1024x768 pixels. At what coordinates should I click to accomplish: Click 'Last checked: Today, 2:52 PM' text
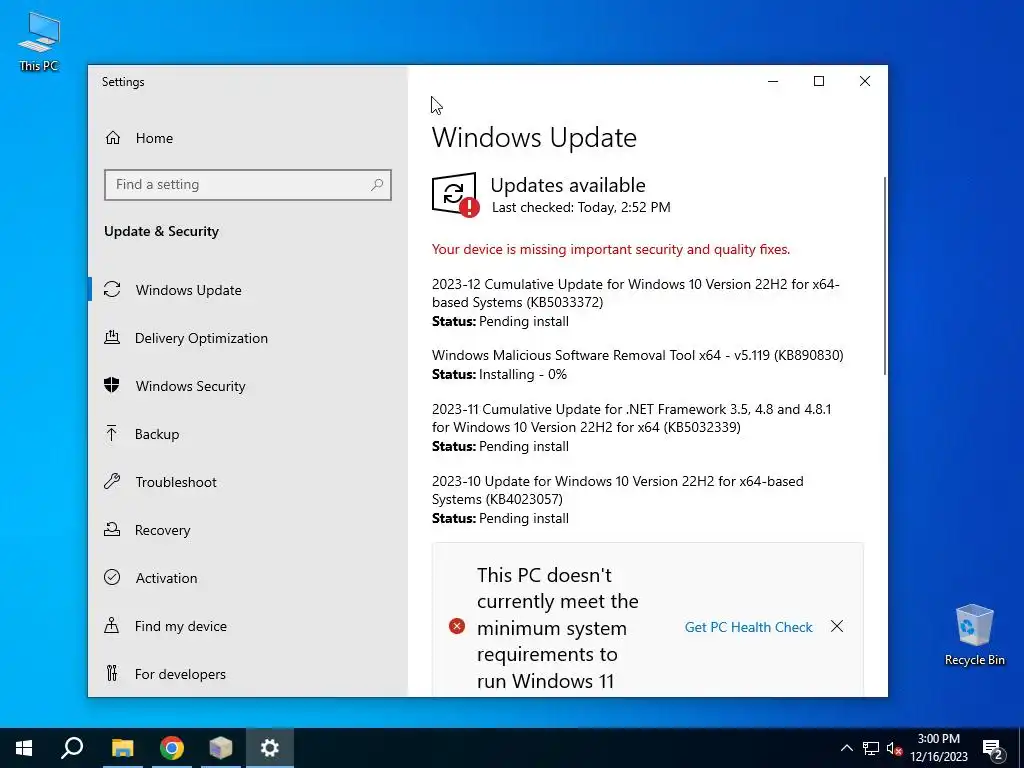581,208
